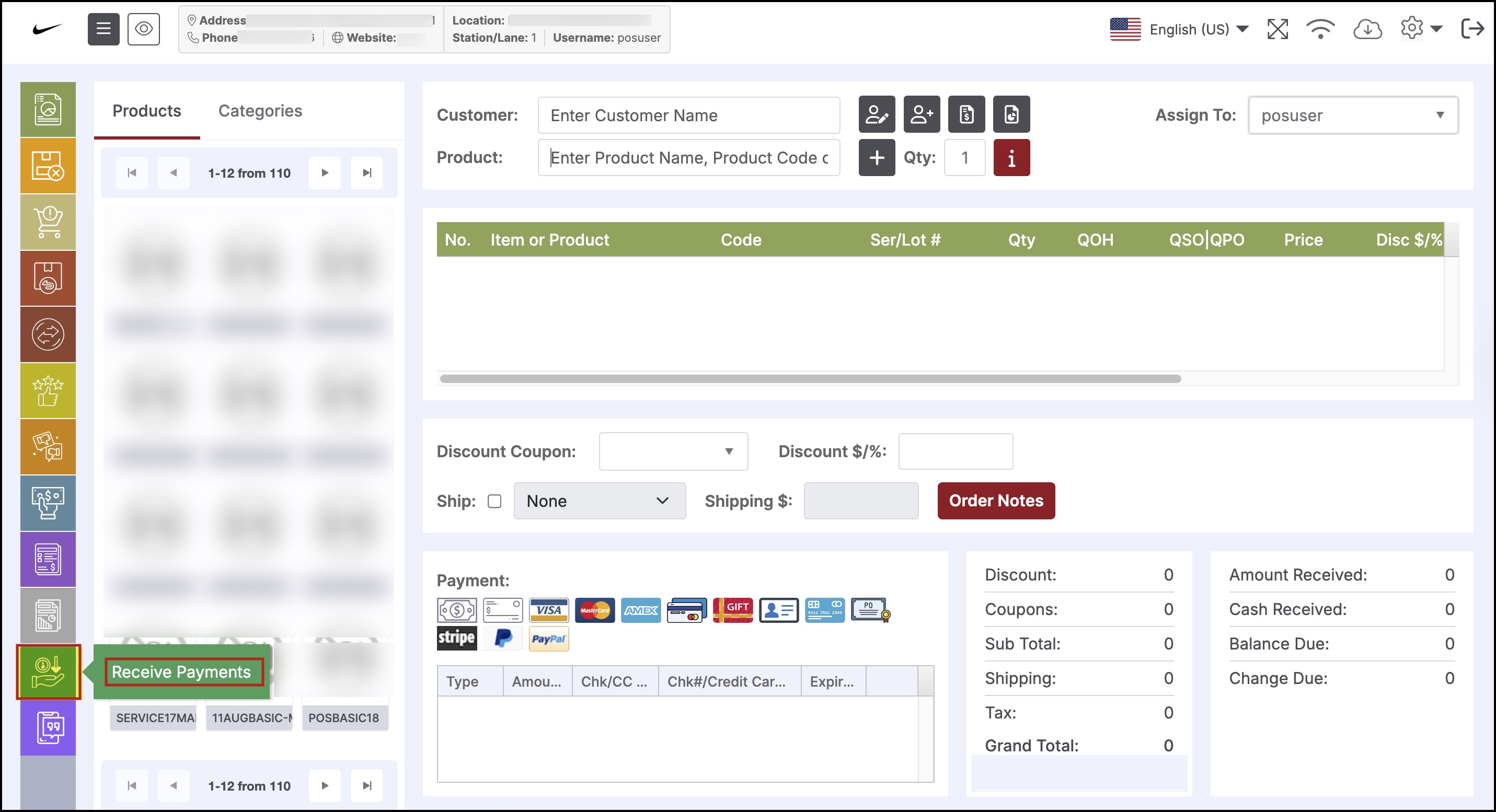Expand the settings gear dropdown
The image size is (1496, 812).
click(x=1421, y=28)
